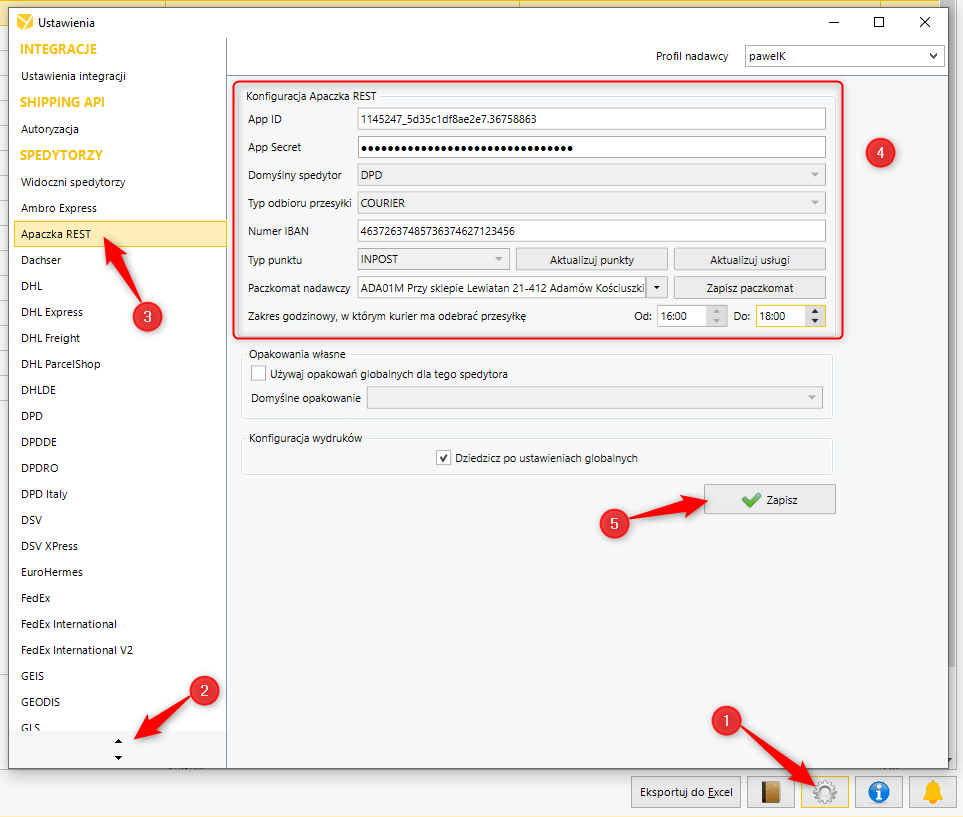
Task: Open Paczkomat nadawczy dropdown arrow
Action: click(x=657, y=288)
